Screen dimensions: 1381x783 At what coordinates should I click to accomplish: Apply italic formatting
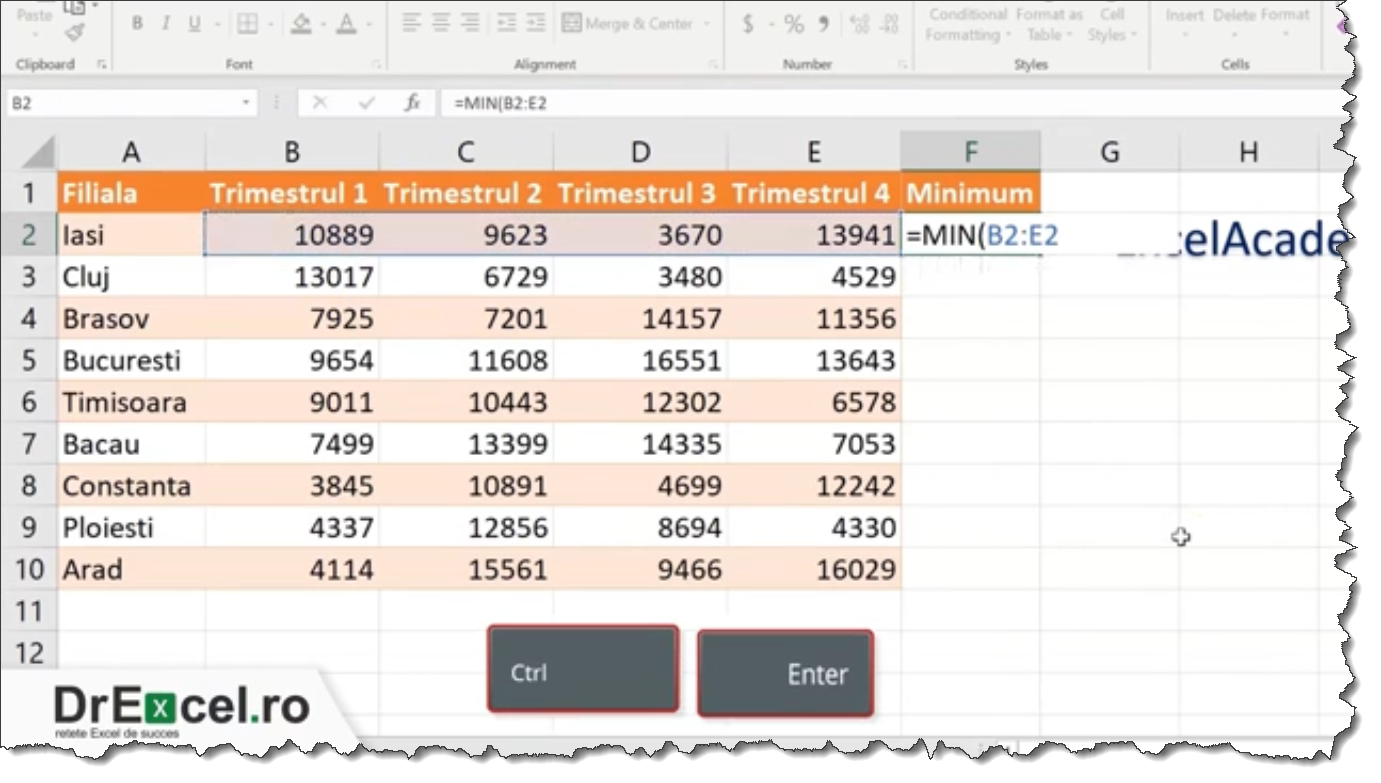point(166,22)
